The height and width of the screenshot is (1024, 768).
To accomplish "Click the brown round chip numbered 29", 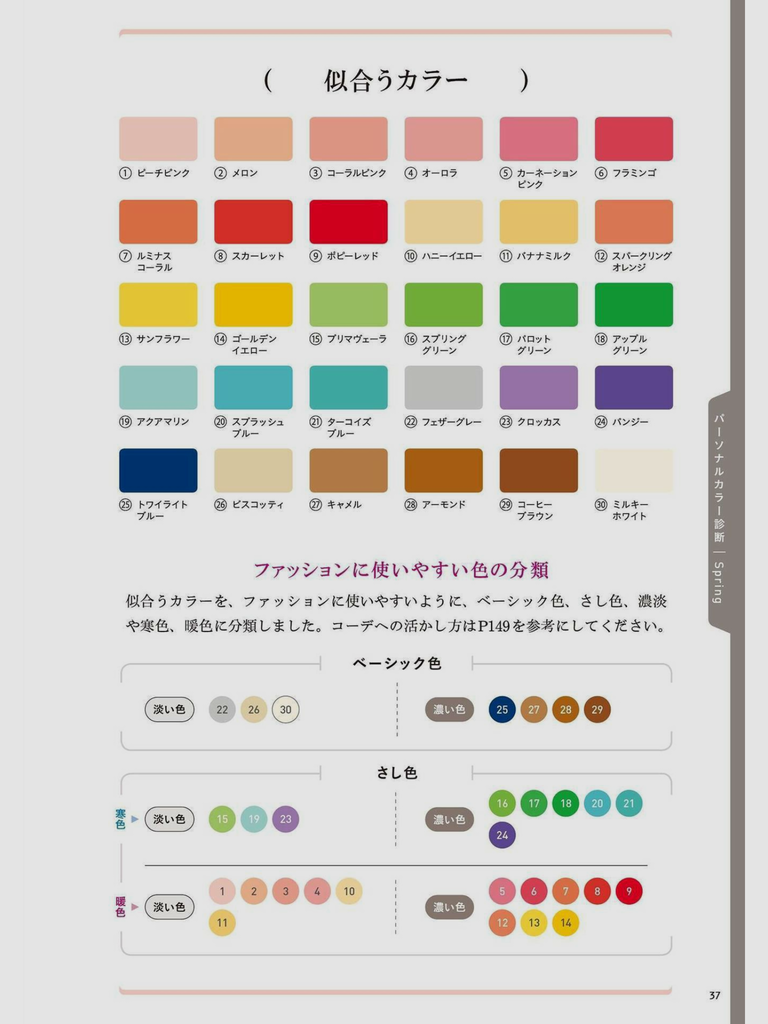I will [x=598, y=709].
